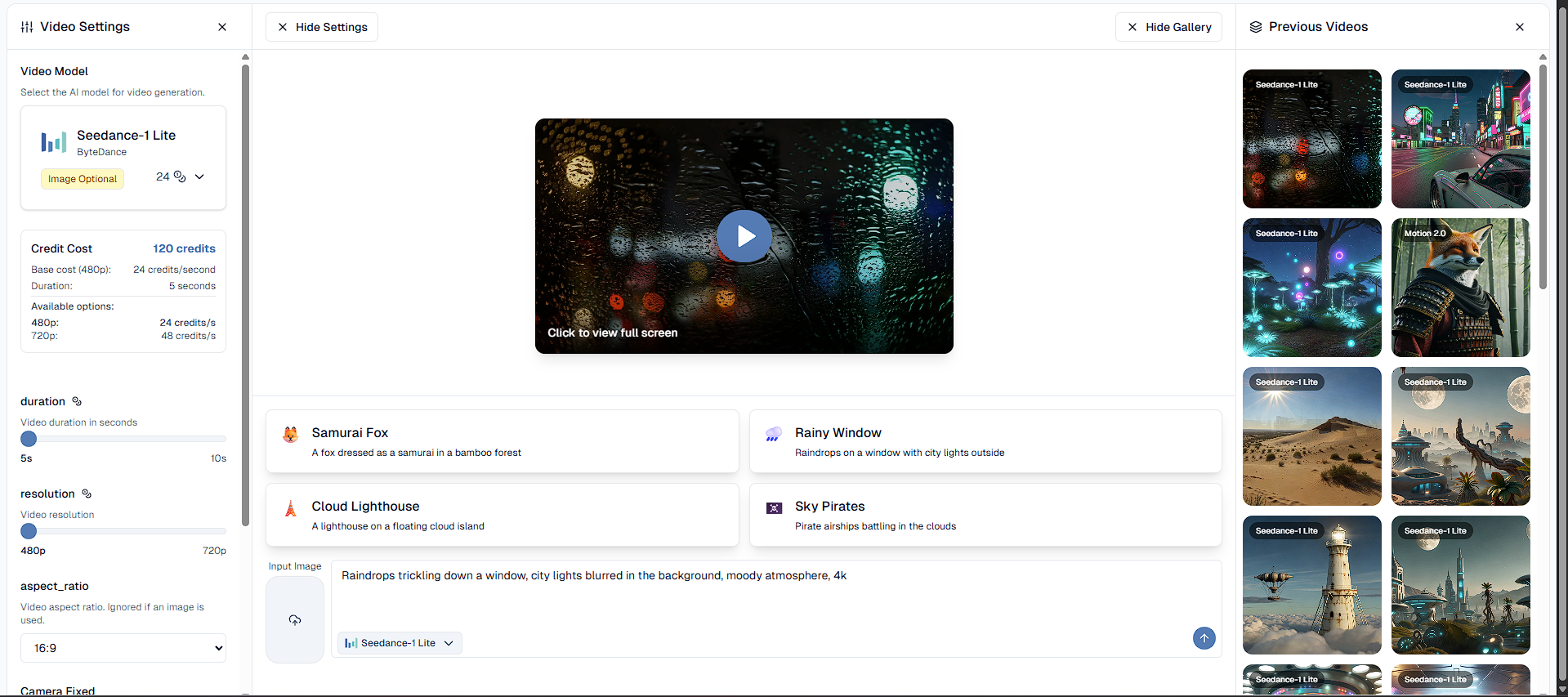
Task: Click the Input Image upload icon
Action: click(x=295, y=620)
